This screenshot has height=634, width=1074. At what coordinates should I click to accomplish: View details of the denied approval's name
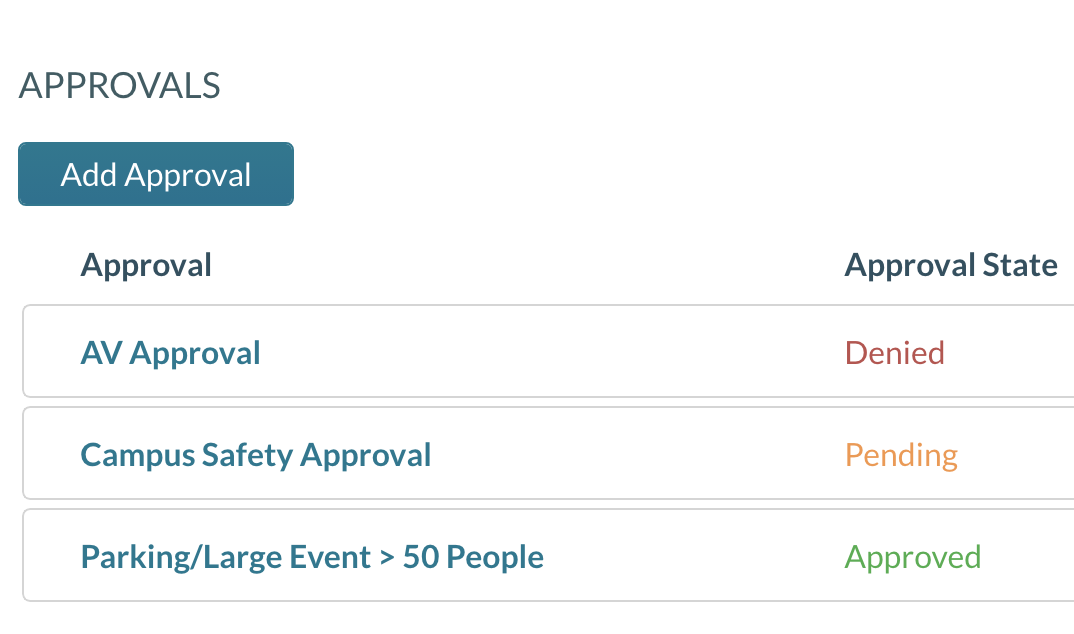(170, 353)
